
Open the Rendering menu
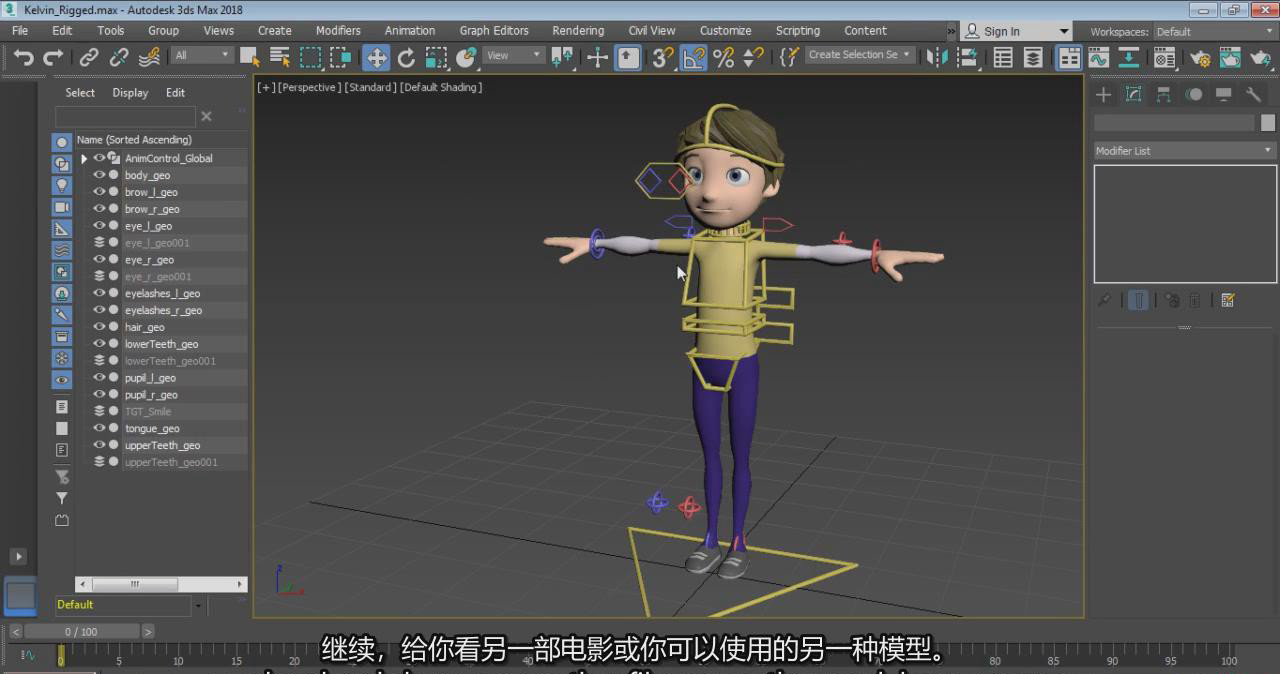coord(578,31)
